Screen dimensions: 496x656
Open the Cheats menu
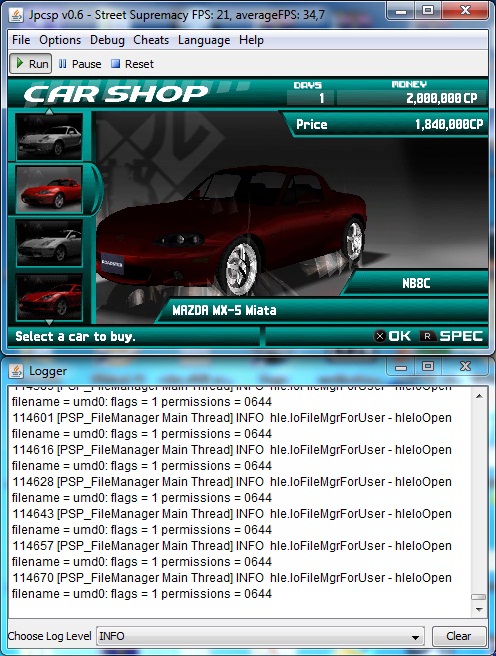151,40
